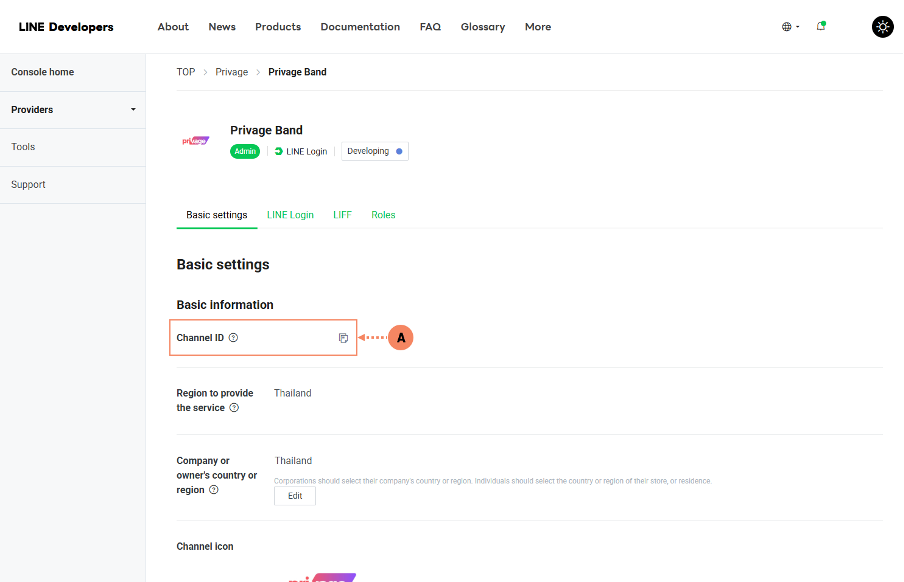The height and width of the screenshot is (582, 904).
Task: Switch to the LIFF tab
Action: [342, 215]
